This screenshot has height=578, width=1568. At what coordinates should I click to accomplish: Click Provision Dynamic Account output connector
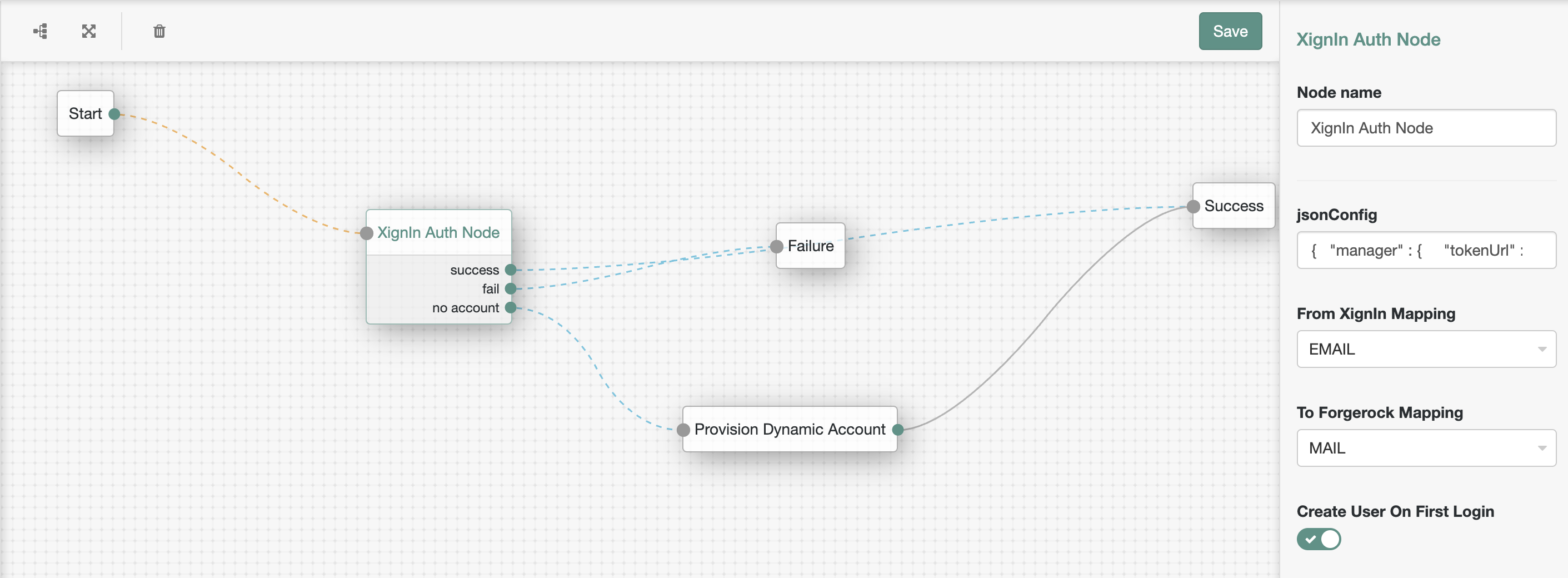pos(897,430)
